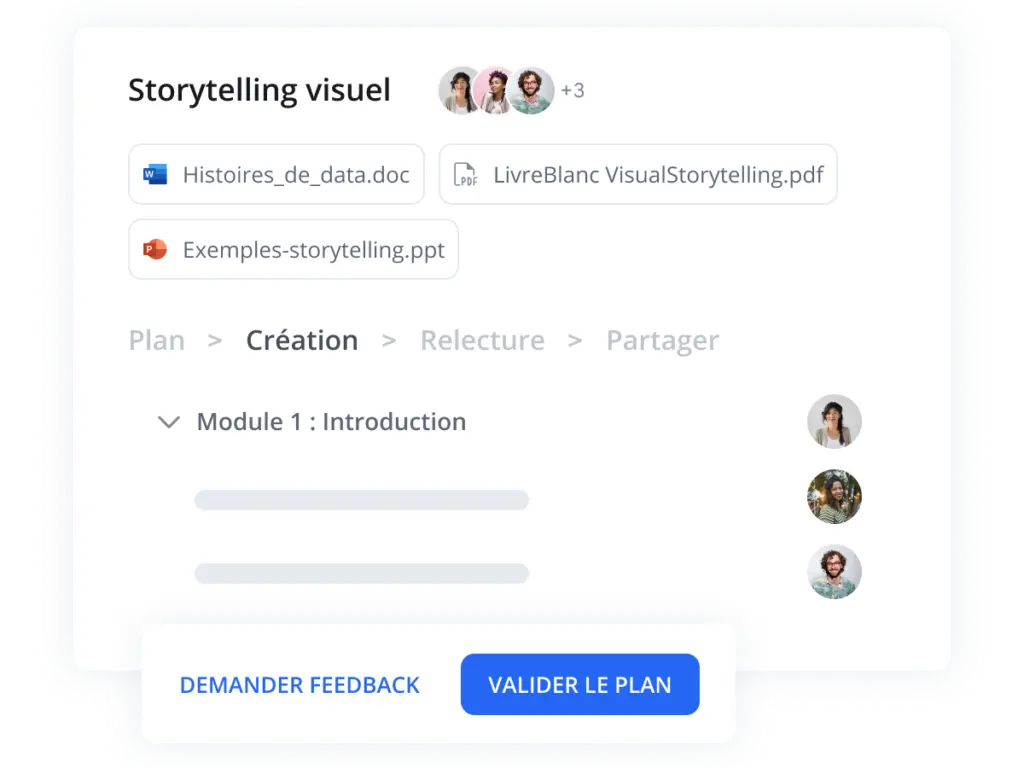The height and width of the screenshot is (768, 1024).
Task: Open the LivreBlanc VisualStorytelling.pdf file name
Action: click(658, 175)
